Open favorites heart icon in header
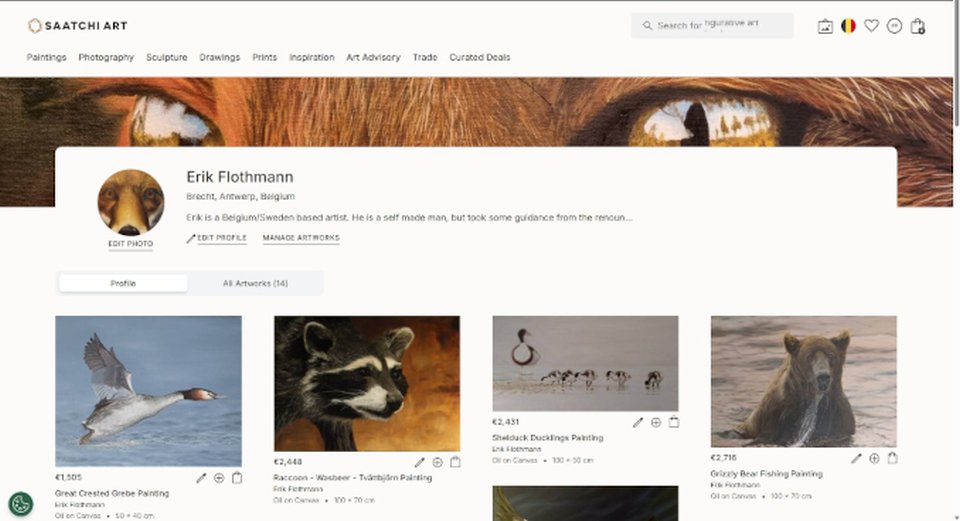Screen dimensions: 960x521 point(871,26)
